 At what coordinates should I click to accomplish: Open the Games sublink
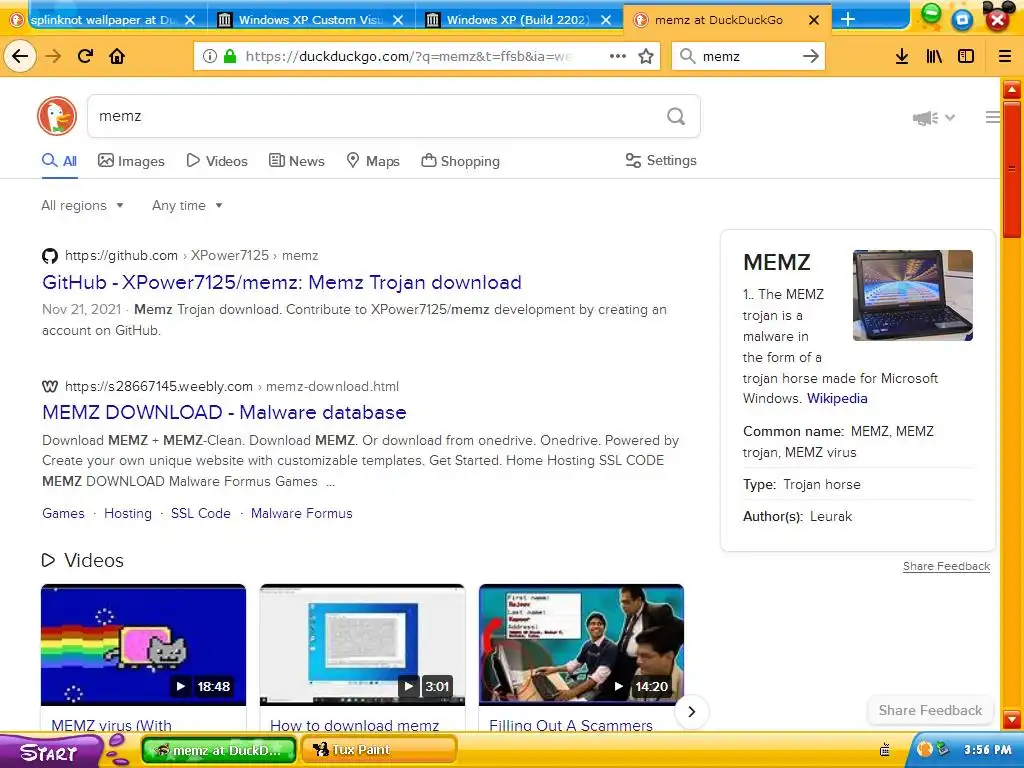pos(63,513)
